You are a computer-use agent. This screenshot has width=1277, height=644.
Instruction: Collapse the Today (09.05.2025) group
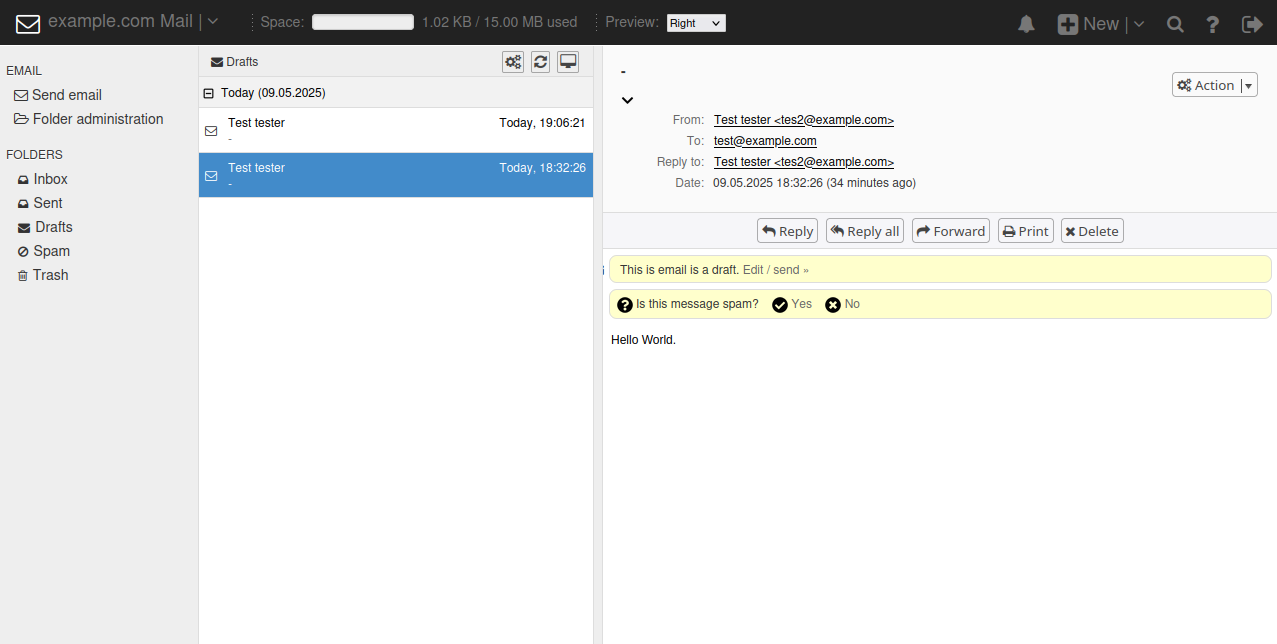pos(209,93)
